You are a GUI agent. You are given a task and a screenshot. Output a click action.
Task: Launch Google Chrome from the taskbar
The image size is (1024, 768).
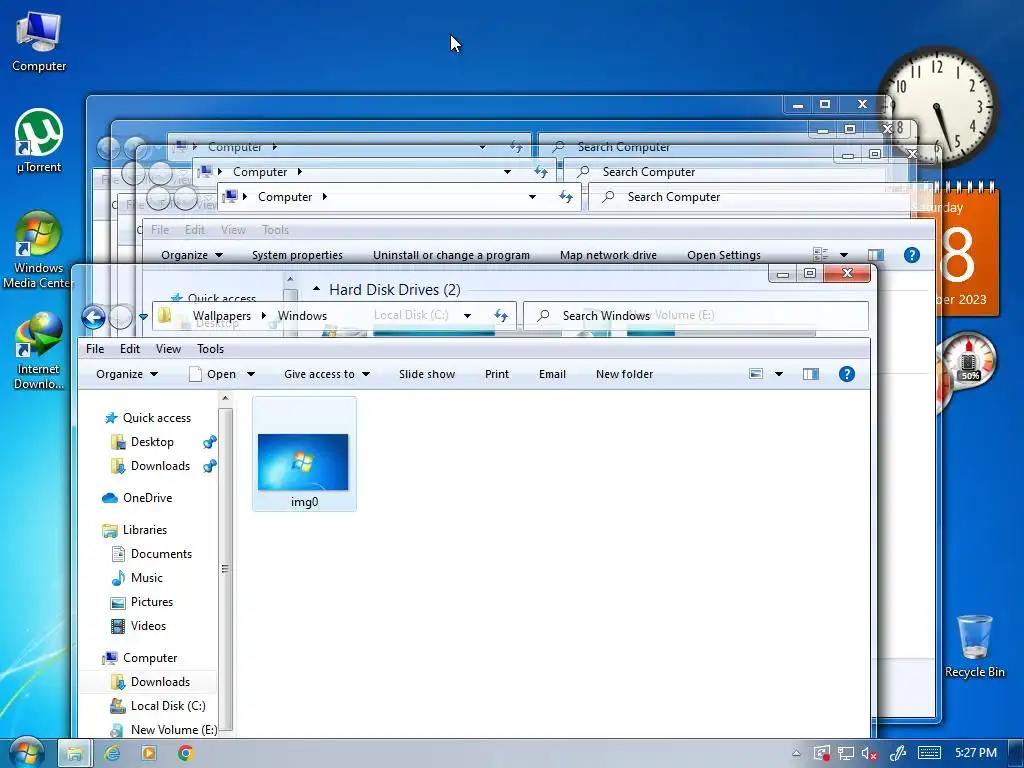[x=185, y=754]
